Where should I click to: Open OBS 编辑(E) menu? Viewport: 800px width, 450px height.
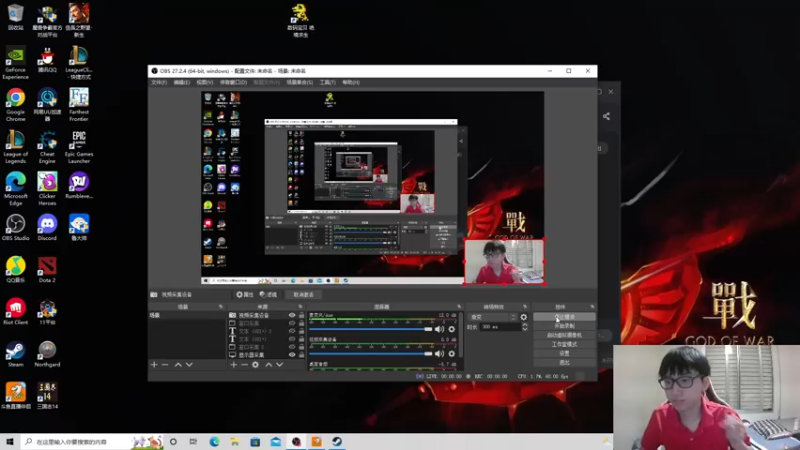tap(182, 82)
